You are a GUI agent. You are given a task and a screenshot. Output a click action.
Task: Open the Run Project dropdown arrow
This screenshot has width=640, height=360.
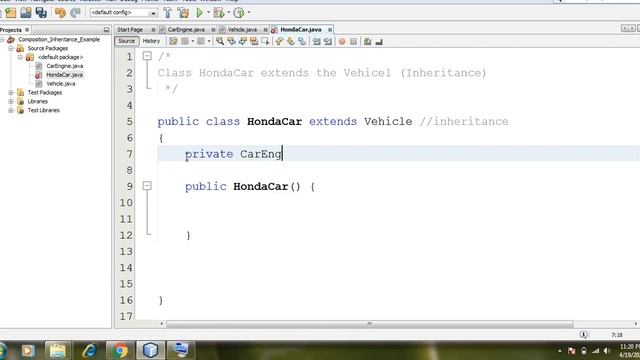point(208,13)
